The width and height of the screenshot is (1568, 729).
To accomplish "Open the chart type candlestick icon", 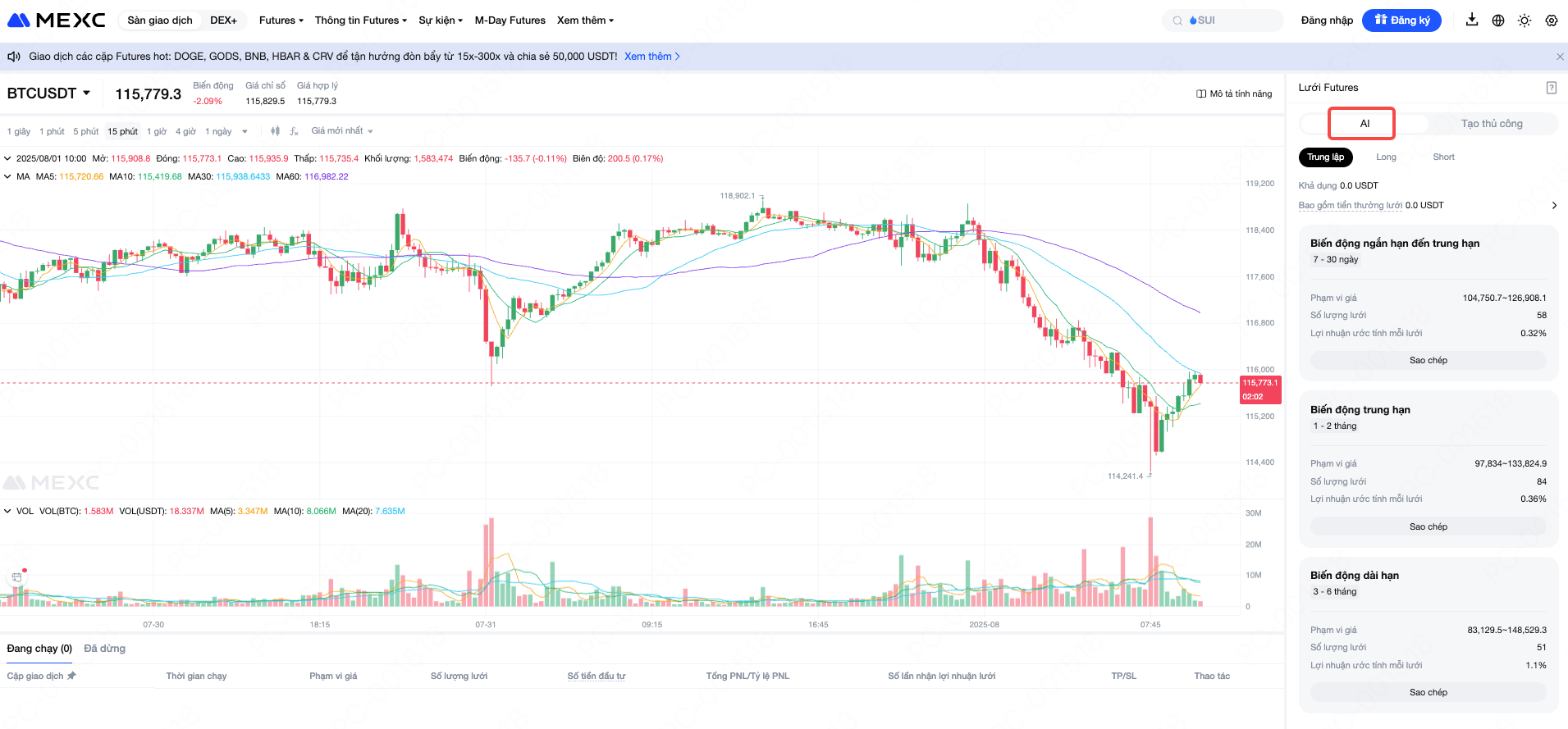I will pos(275,131).
